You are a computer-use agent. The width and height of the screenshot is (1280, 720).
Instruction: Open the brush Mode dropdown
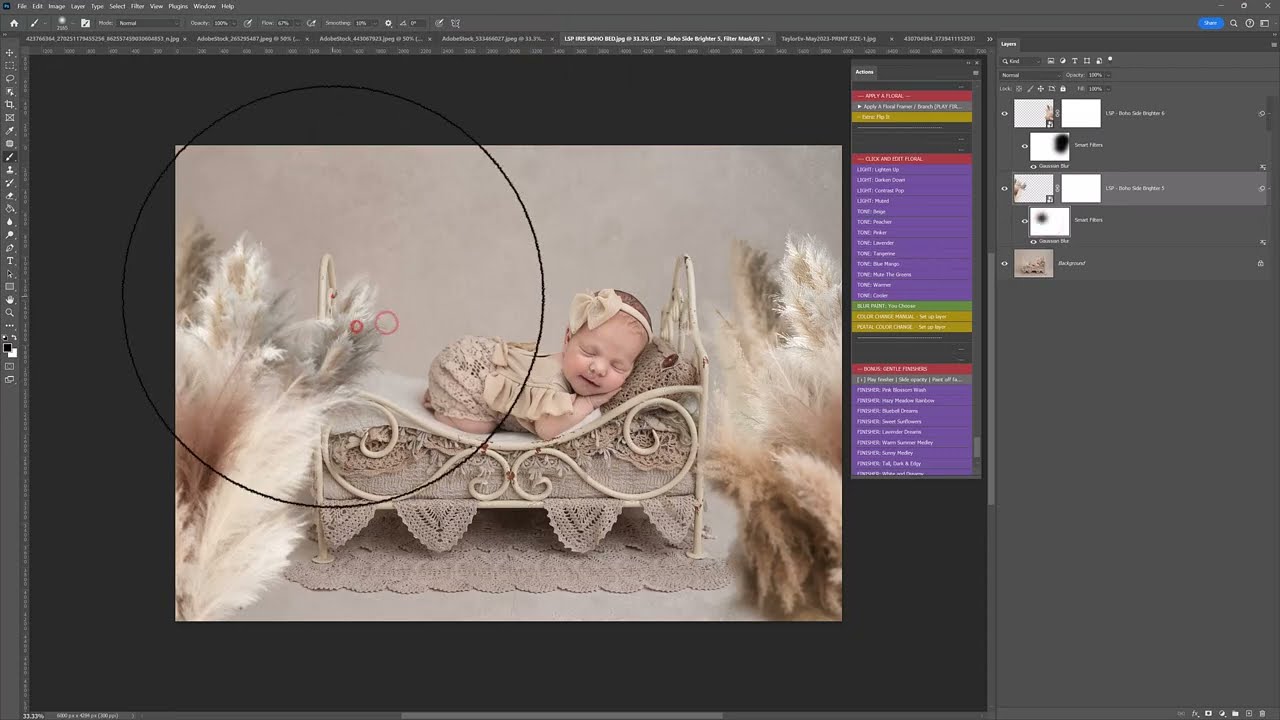pos(147,23)
